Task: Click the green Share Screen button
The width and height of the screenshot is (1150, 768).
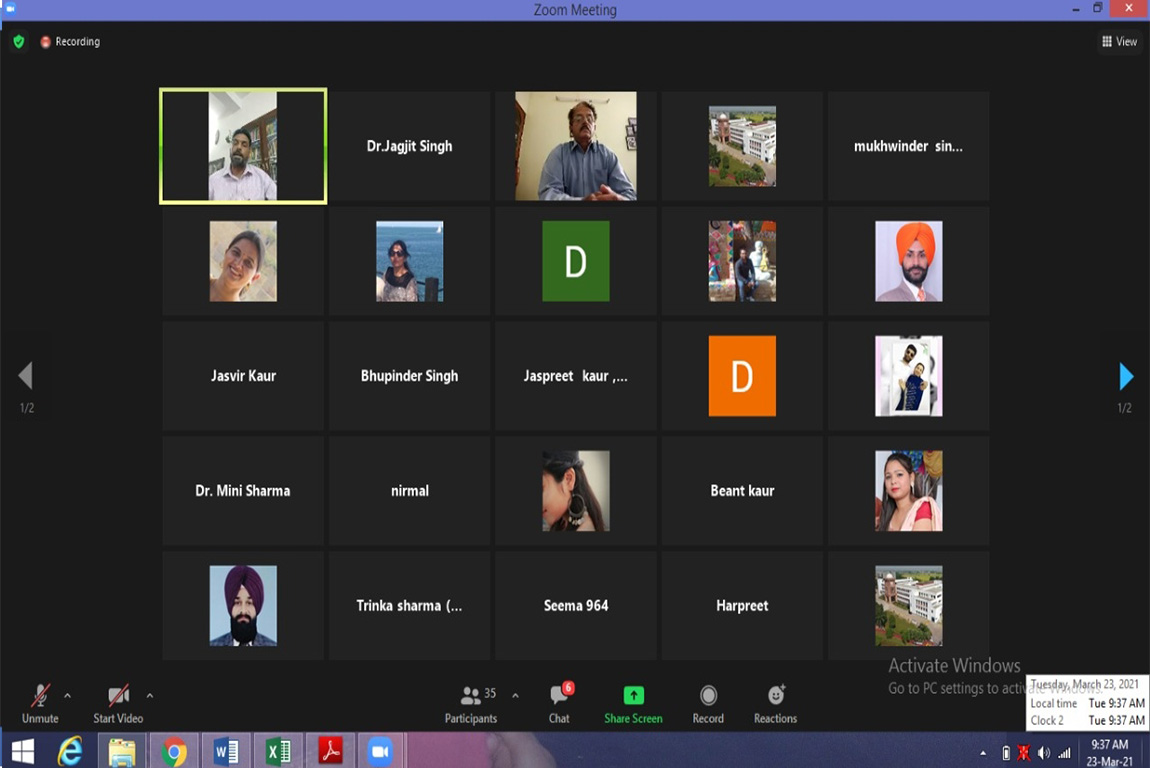Action: click(x=633, y=704)
